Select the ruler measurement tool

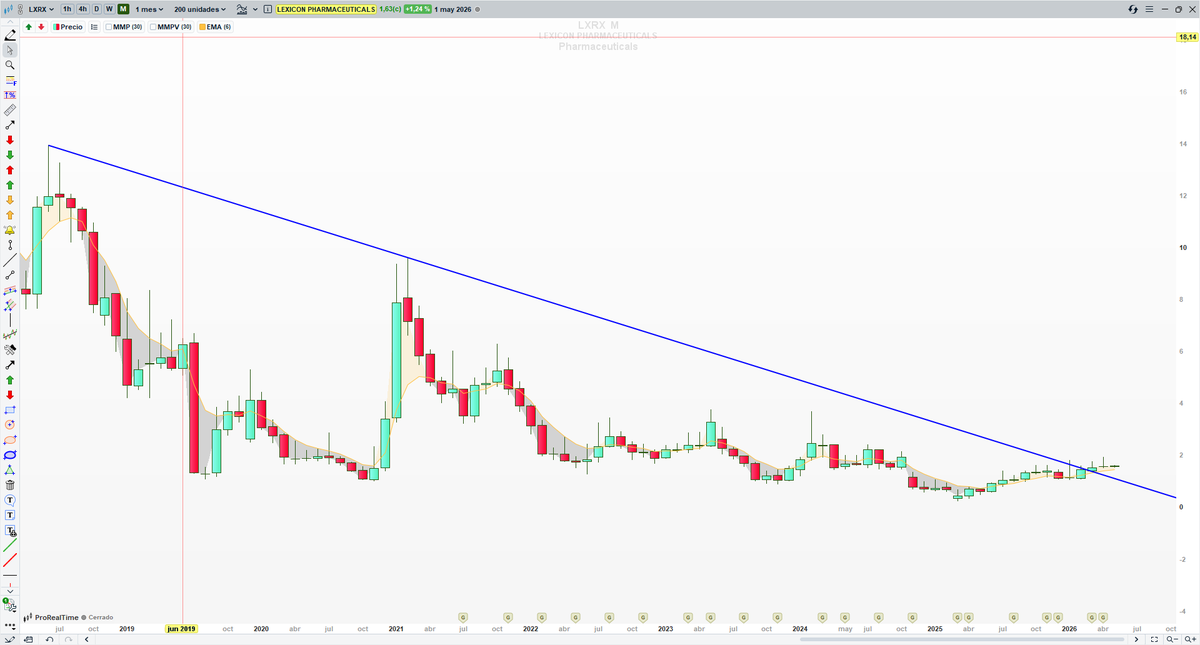pos(10,110)
